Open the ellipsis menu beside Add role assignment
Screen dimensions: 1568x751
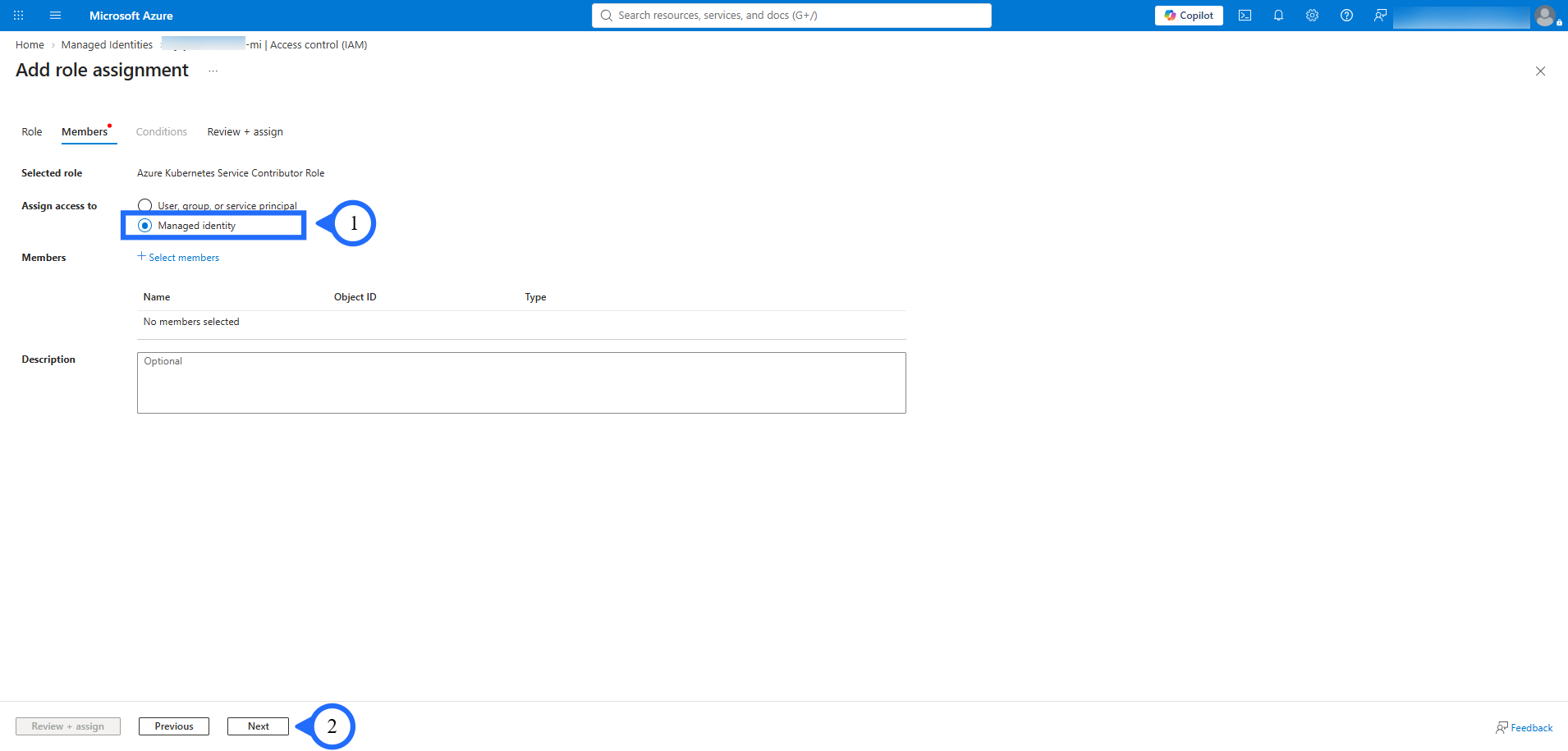point(213,71)
